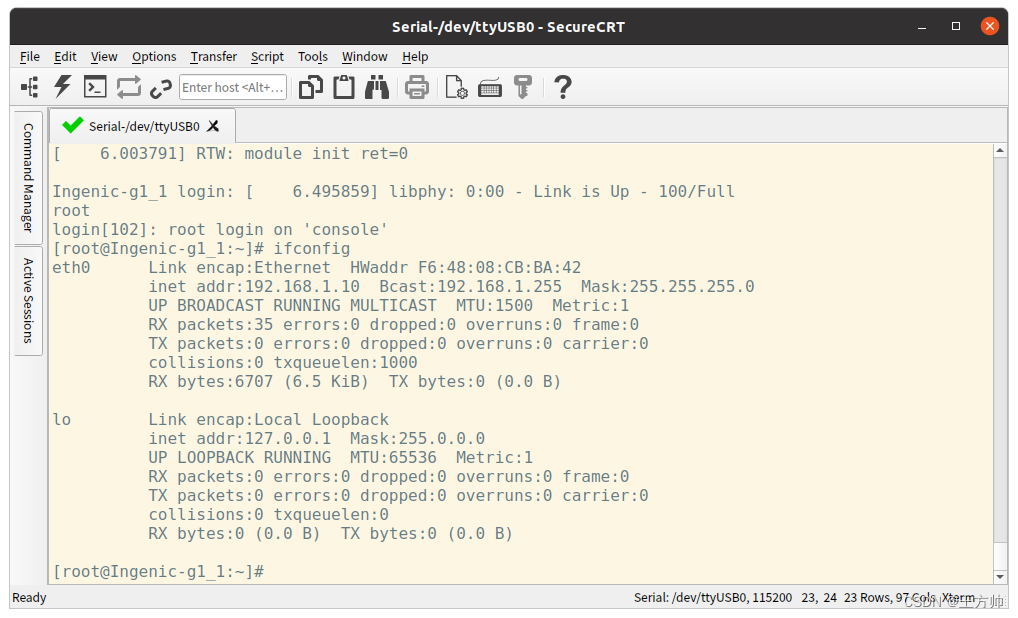Click the Quick Connect lightning bolt icon
This screenshot has height=618, width=1018.
62,87
